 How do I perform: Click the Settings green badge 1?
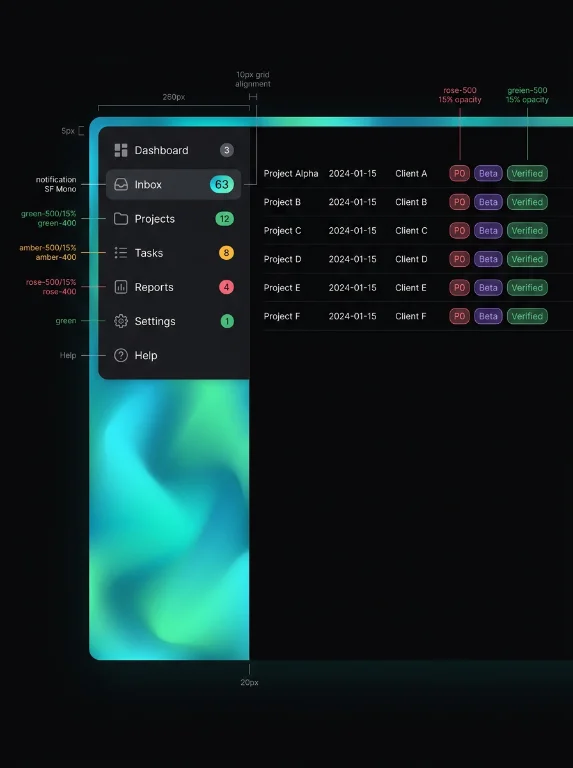pos(227,321)
